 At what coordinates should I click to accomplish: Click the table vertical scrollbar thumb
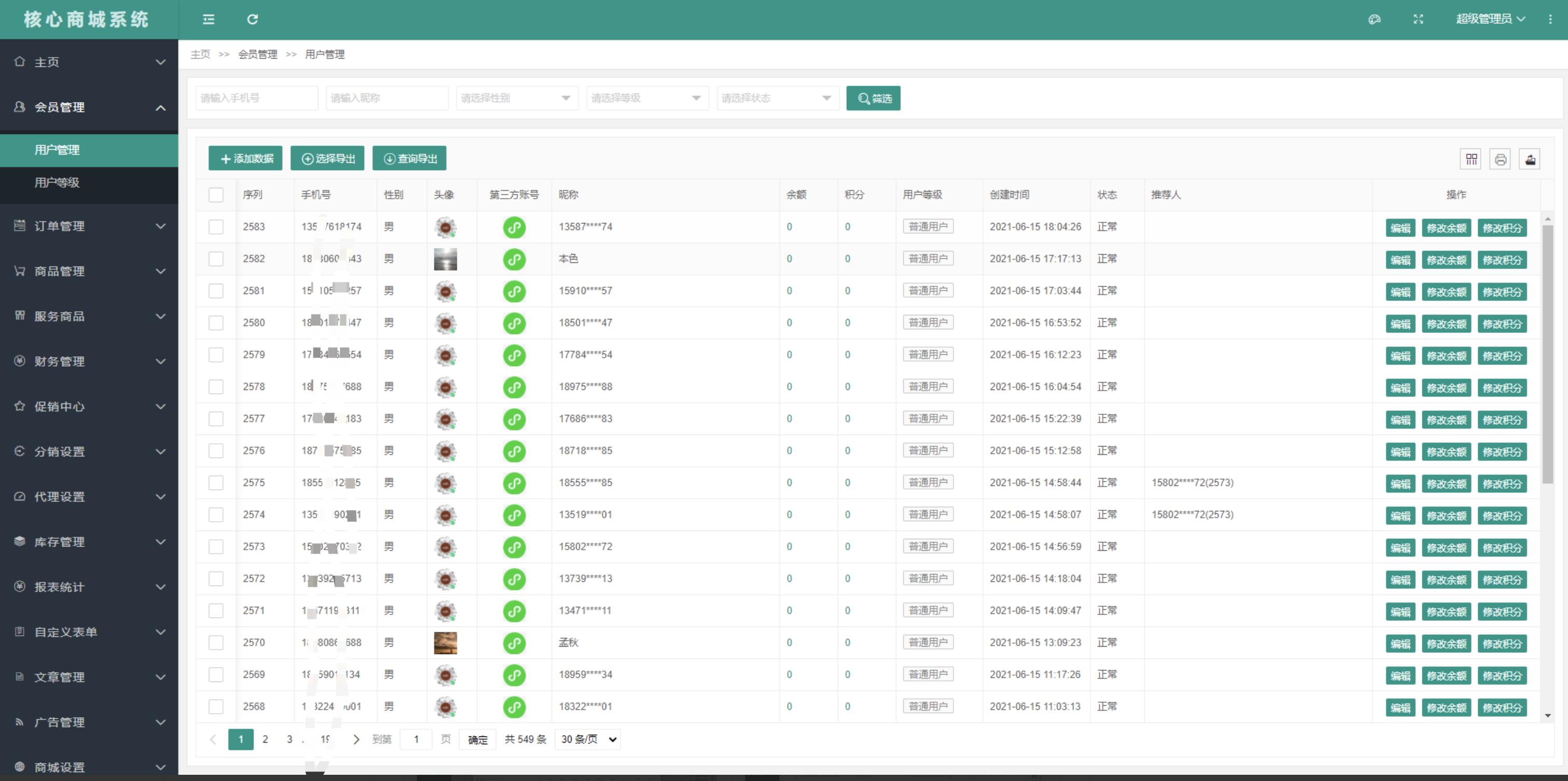tap(1547, 353)
